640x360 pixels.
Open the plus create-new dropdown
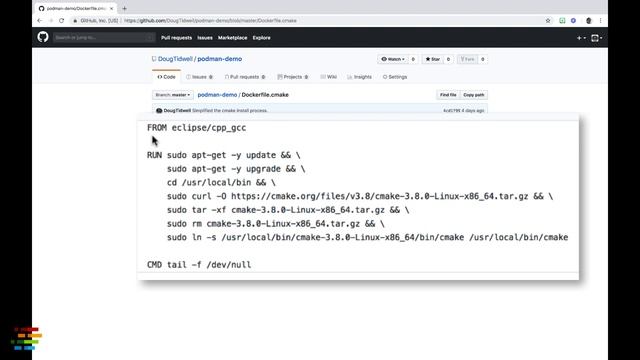tap(581, 38)
